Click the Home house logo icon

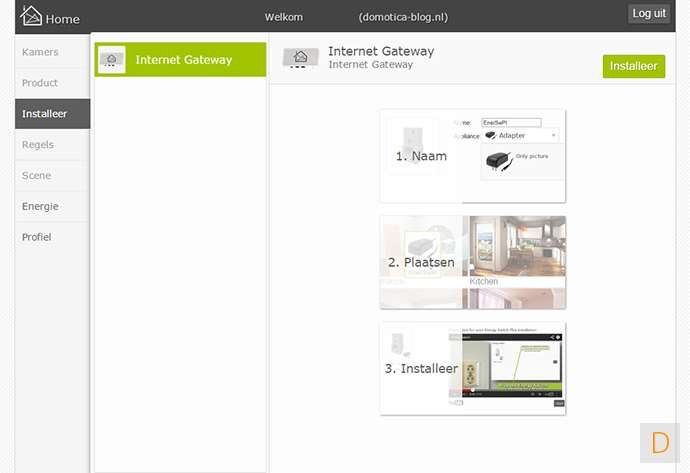31,16
